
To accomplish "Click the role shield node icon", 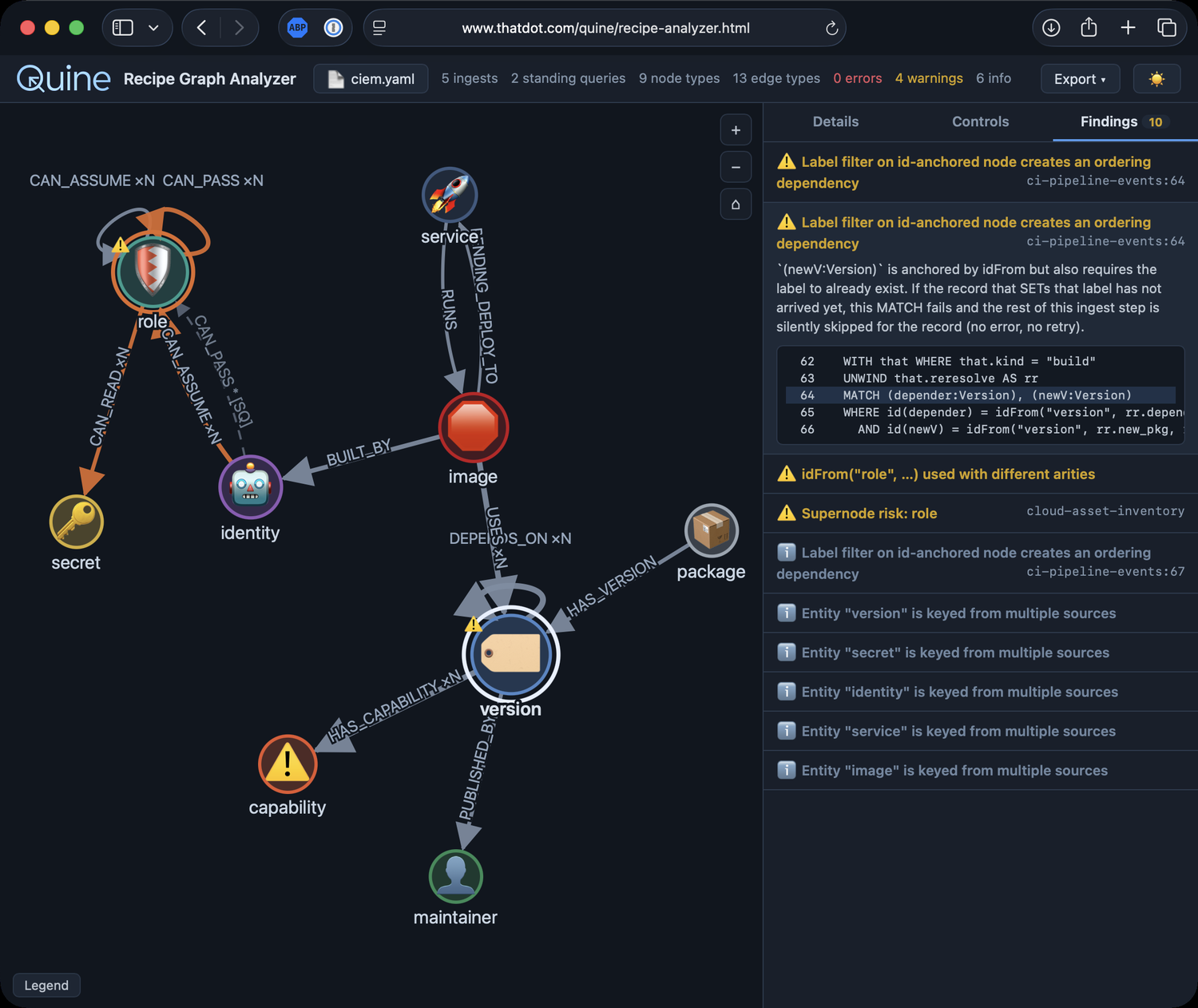I will (x=152, y=272).
